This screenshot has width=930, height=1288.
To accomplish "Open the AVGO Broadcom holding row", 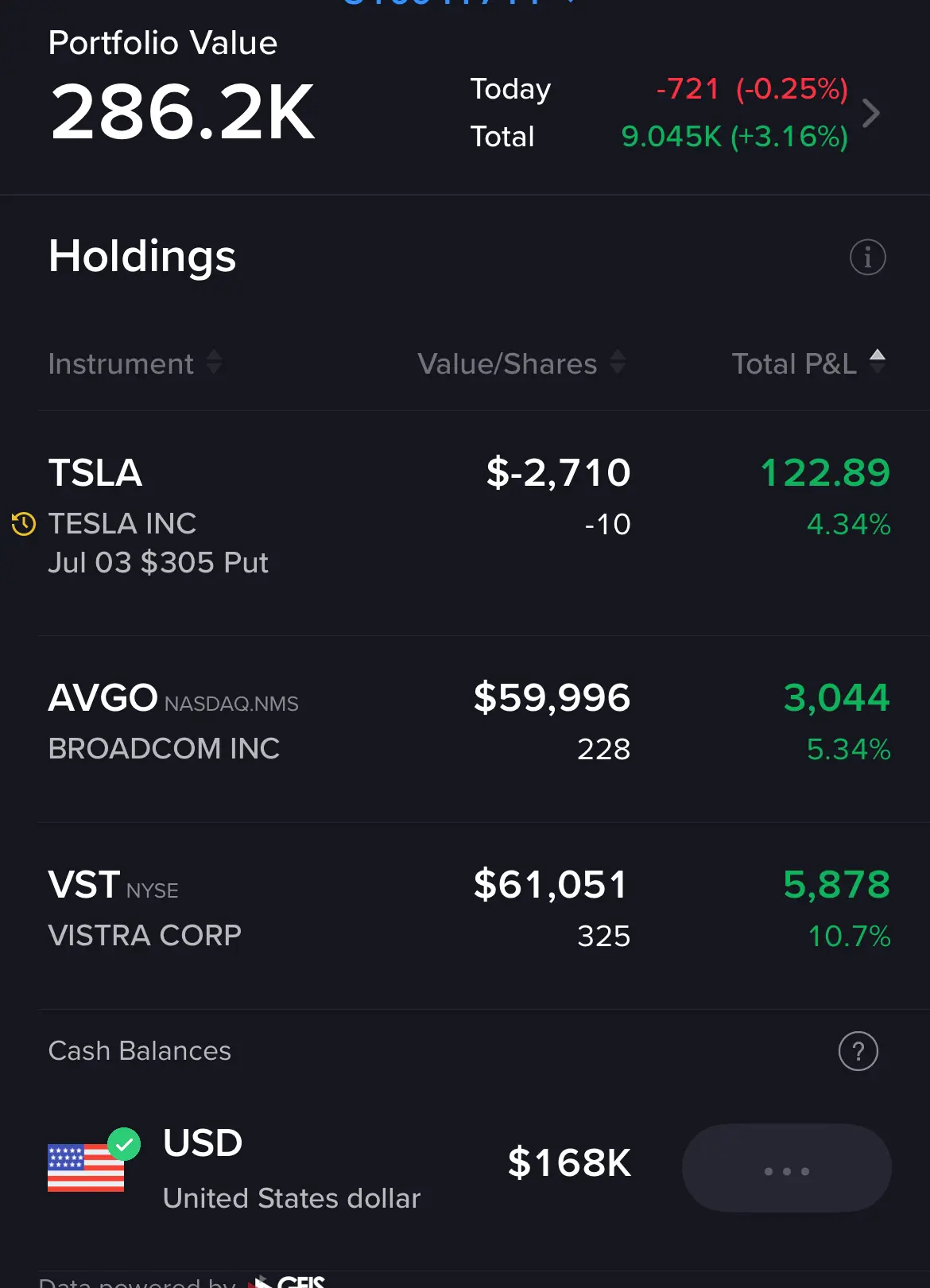I will click(465, 729).
